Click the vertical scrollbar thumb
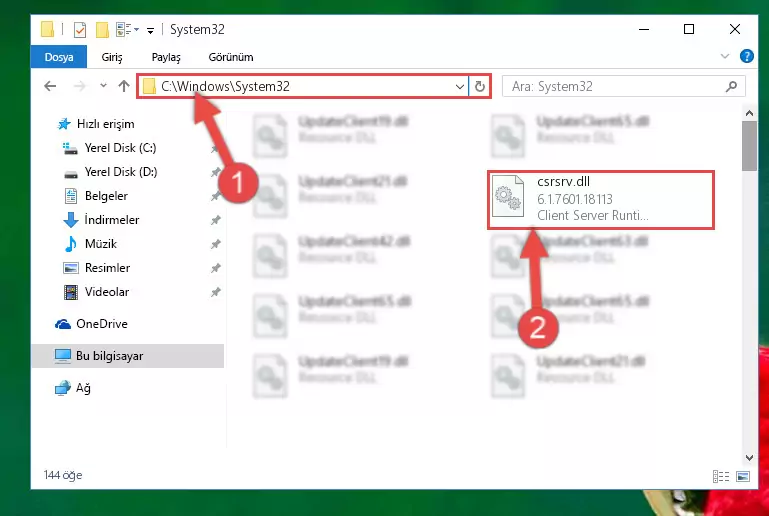 (749, 146)
